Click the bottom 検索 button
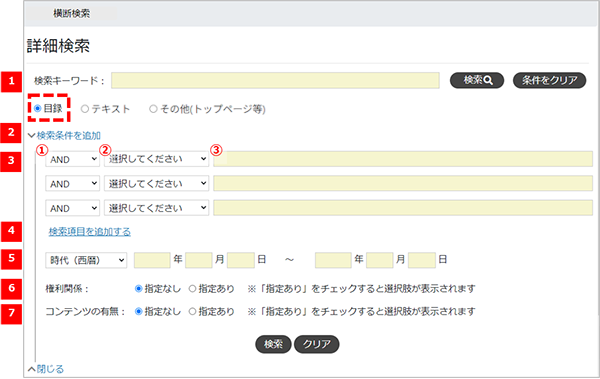The height and width of the screenshot is (379, 600). [273, 344]
